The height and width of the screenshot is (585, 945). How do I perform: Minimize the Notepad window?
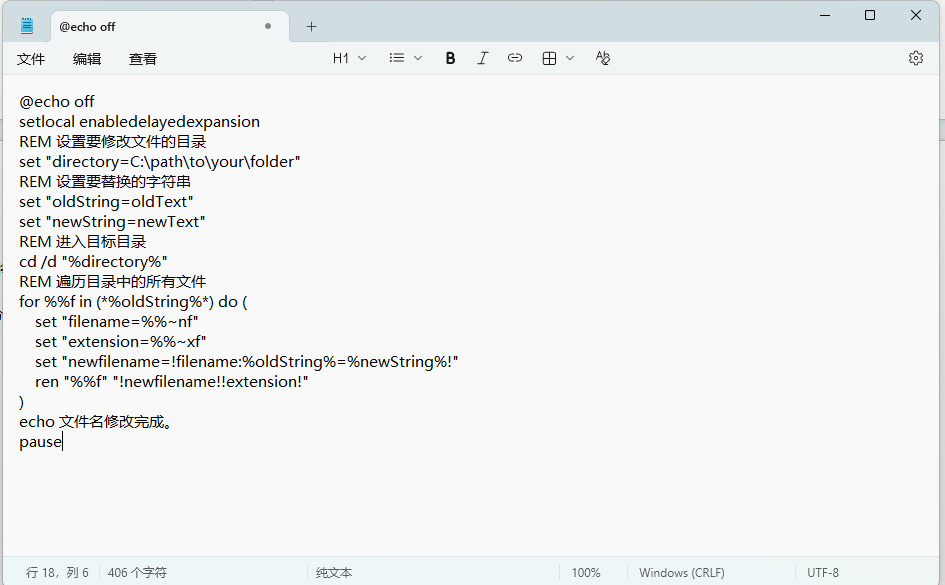(x=825, y=15)
